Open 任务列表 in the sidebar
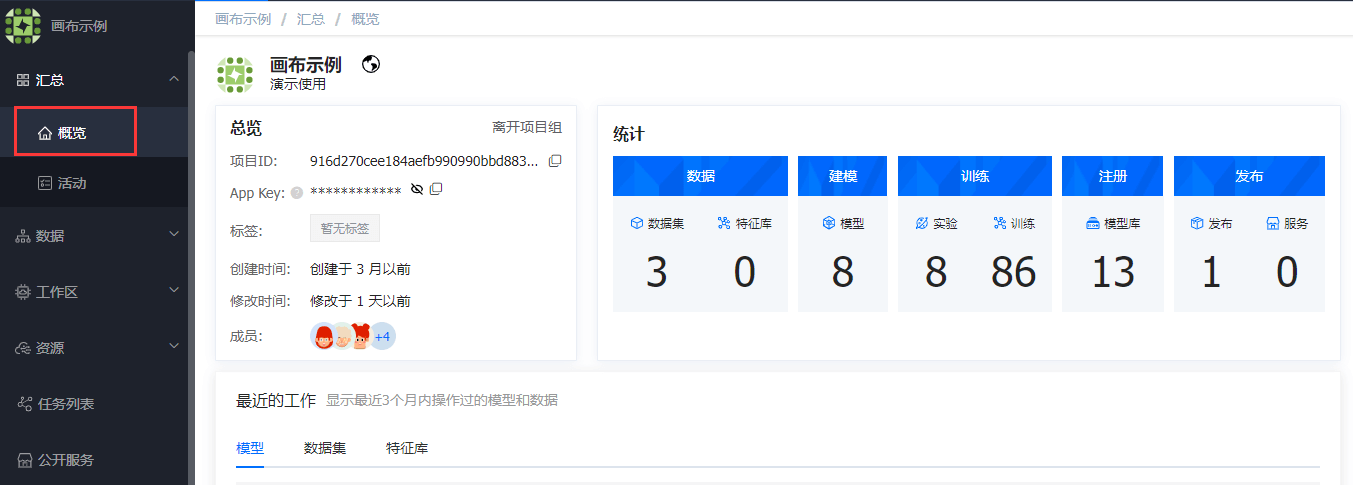 point(94,404)
